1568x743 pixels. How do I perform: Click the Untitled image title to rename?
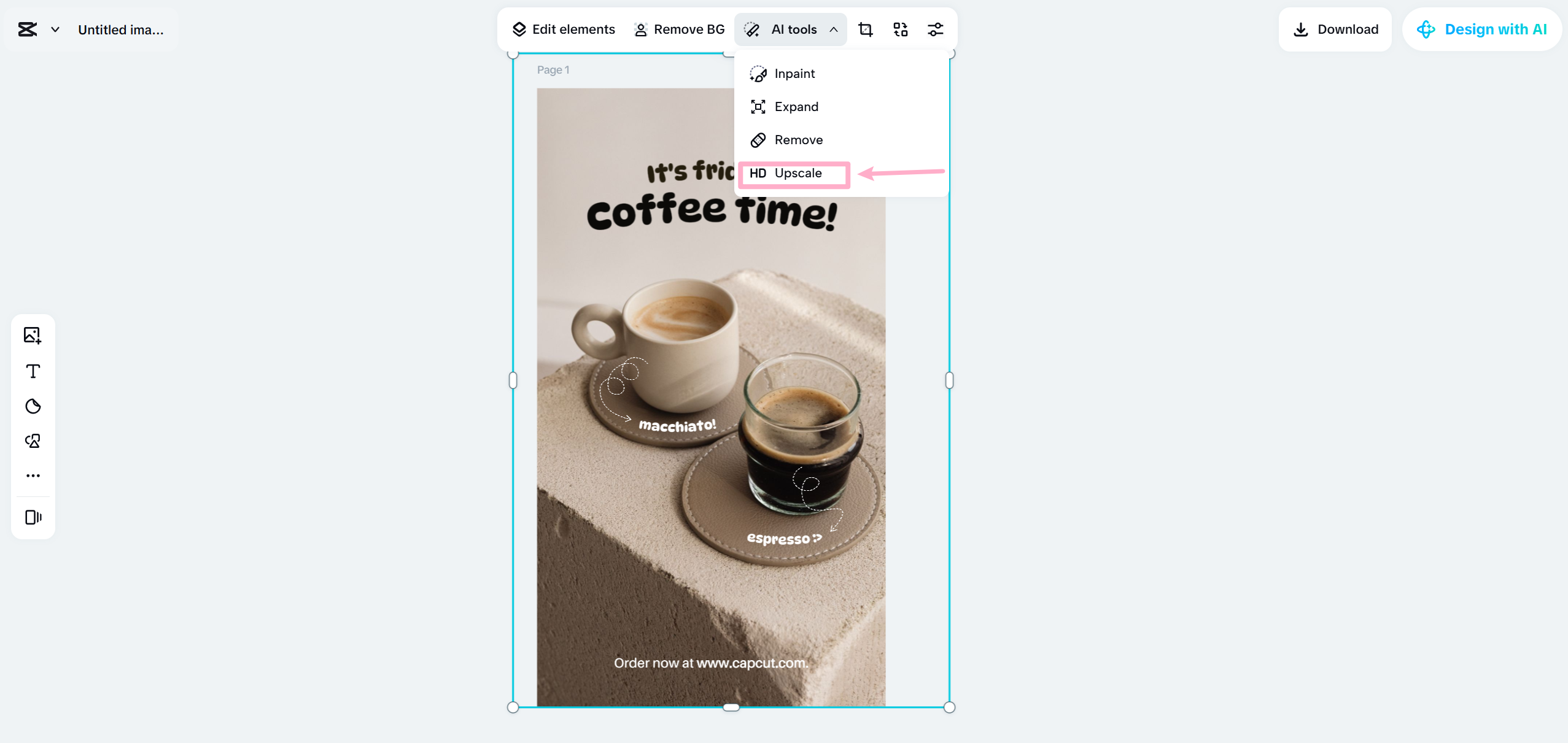pyautogui.click(x=121, y=29)
